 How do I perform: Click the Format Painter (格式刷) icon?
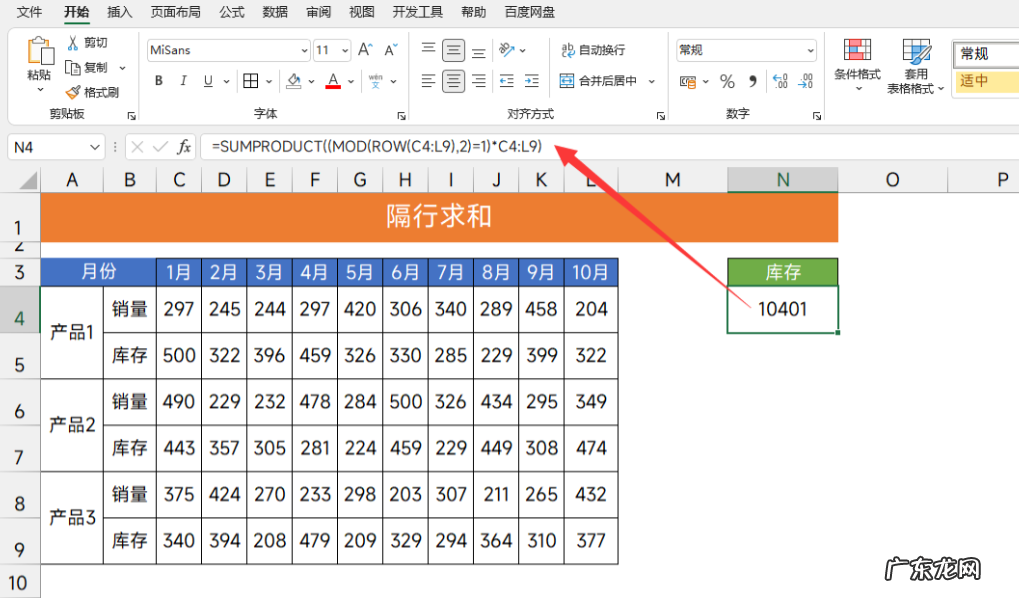(72, 92)
